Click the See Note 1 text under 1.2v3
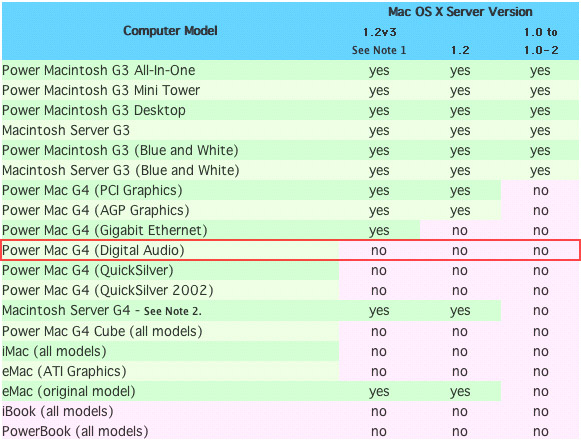 pyautogui.click(x=379, y=50)
